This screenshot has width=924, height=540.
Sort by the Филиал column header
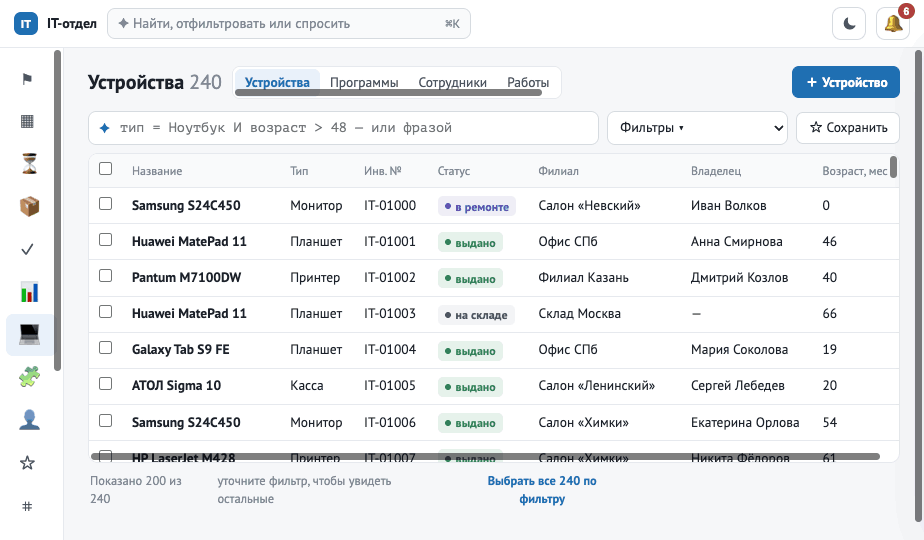pyautogui.click(x=558, y=171)
